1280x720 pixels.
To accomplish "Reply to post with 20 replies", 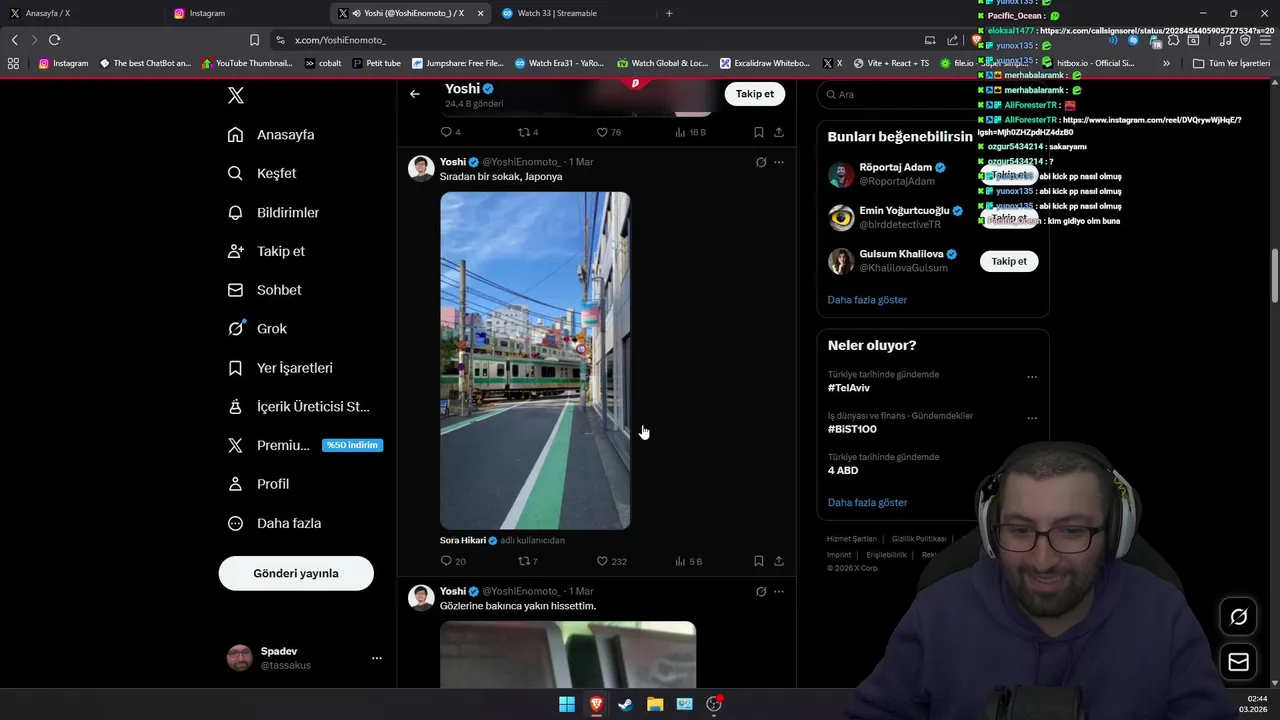I will [x=446, y=561].
